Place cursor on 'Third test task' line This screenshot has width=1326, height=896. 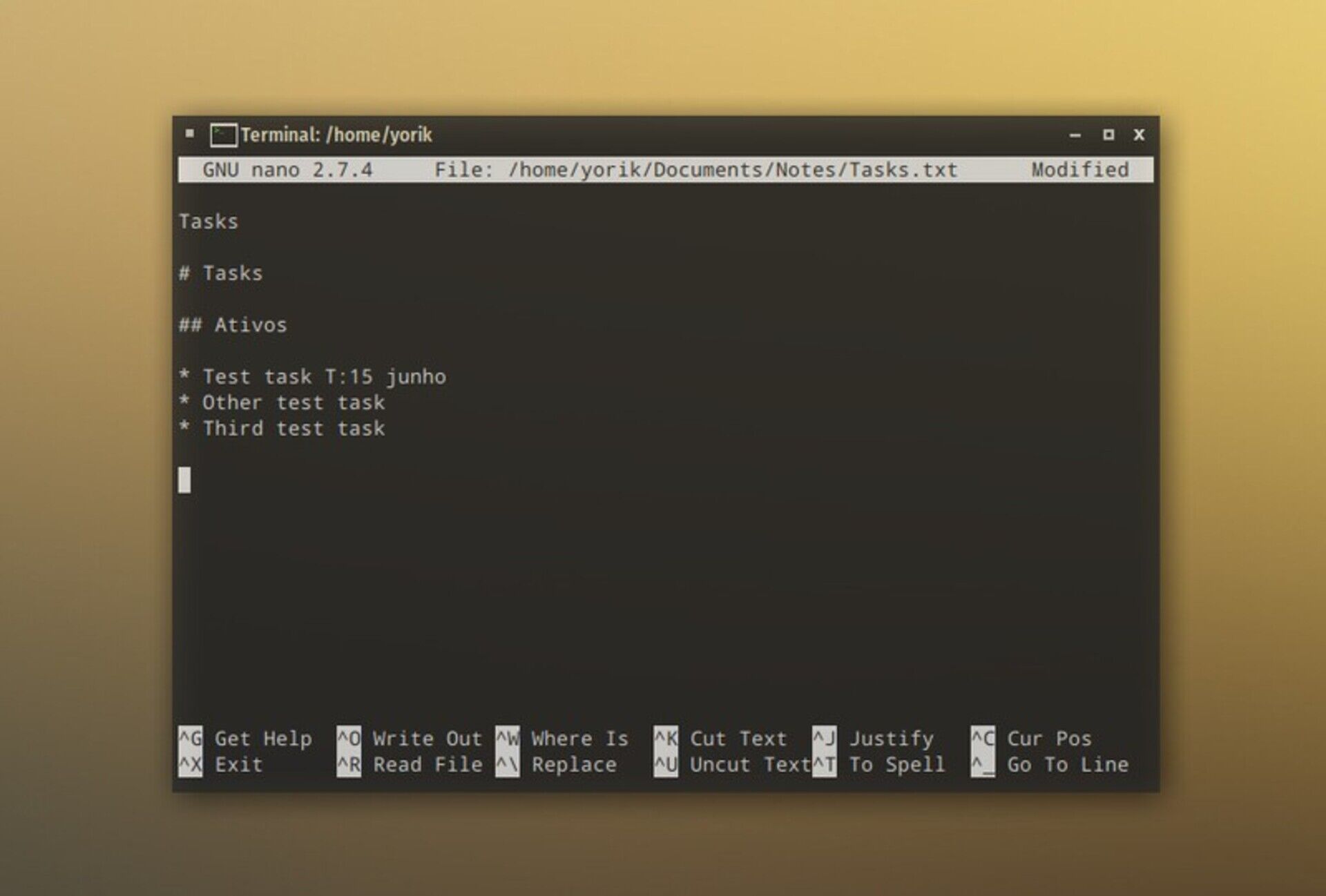(293, 429)
